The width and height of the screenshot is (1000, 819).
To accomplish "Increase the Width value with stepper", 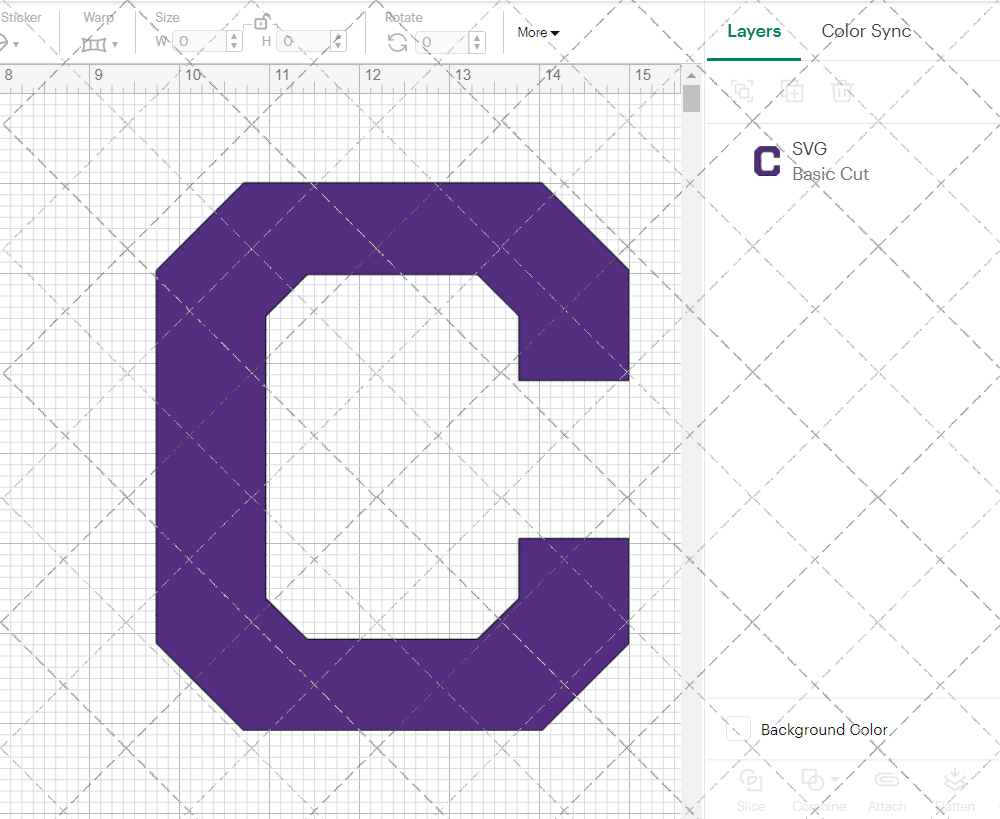I will [233, 38].
